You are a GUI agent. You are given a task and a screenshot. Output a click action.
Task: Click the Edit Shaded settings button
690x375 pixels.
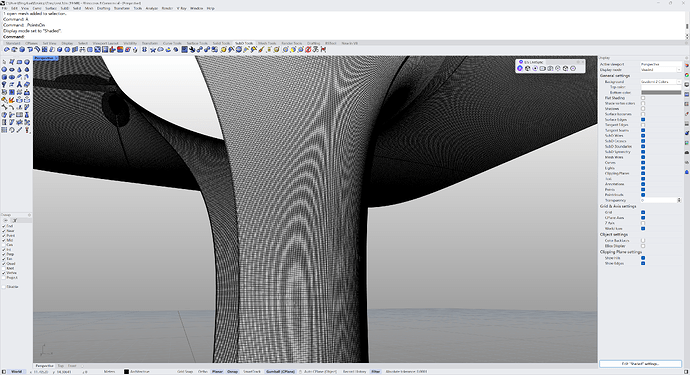(640, 364)
